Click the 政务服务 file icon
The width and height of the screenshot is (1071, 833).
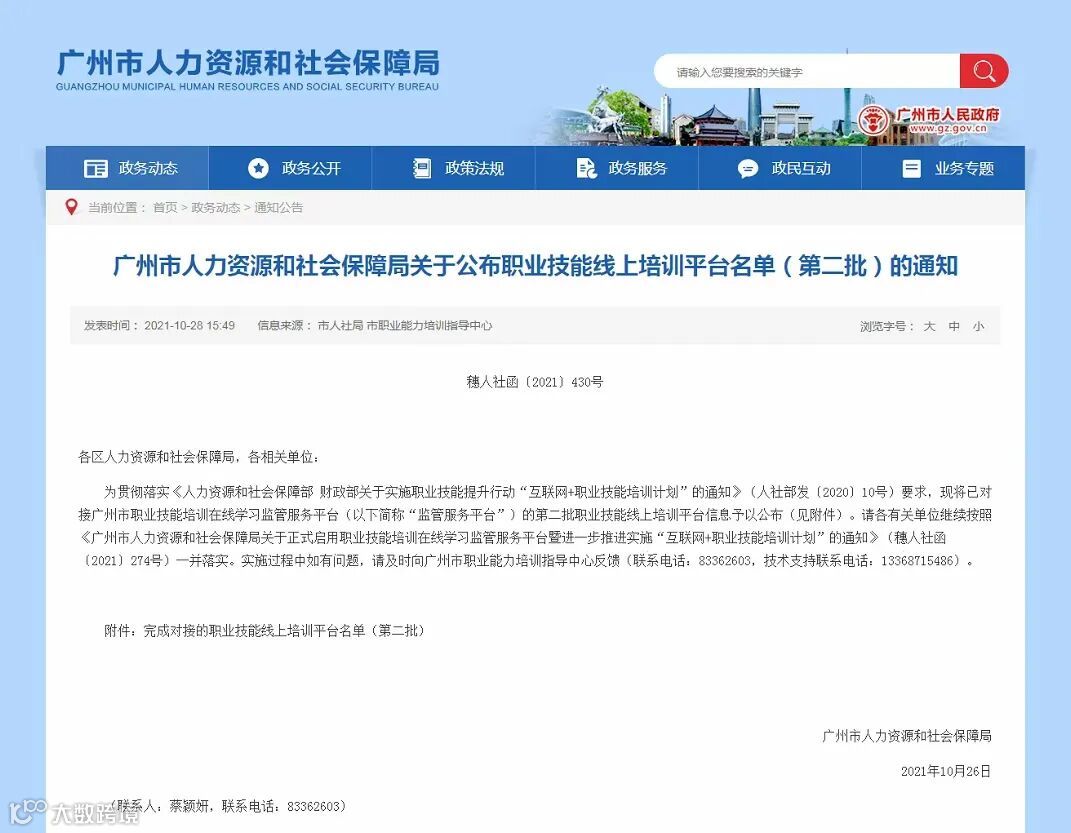pos(586,168)
